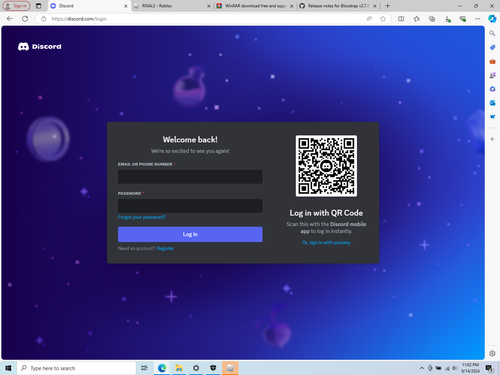
Task: Open Microsoft Edge from the taskbar
Action: (162, 368)
